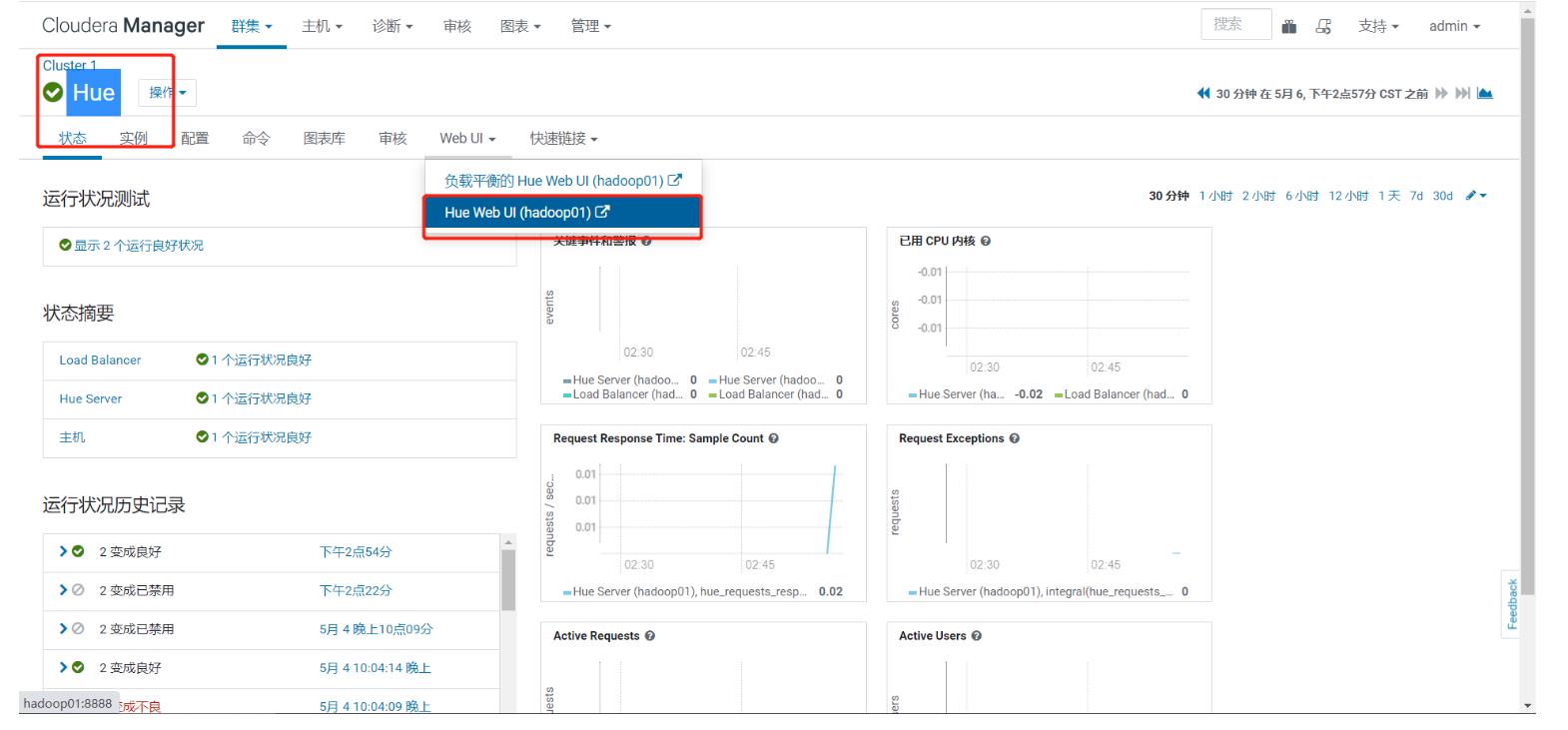Click green status icon in Load Balancer row

[x=202, y=360]
